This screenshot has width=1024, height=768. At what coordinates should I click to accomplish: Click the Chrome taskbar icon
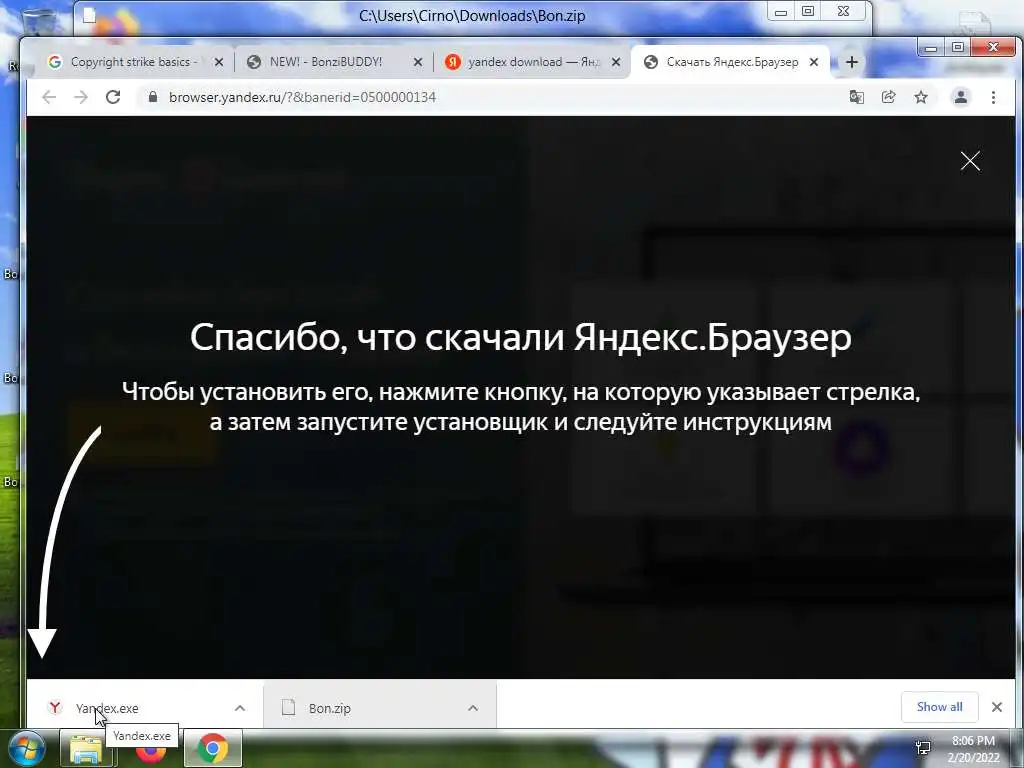click(x=212, y=749)
